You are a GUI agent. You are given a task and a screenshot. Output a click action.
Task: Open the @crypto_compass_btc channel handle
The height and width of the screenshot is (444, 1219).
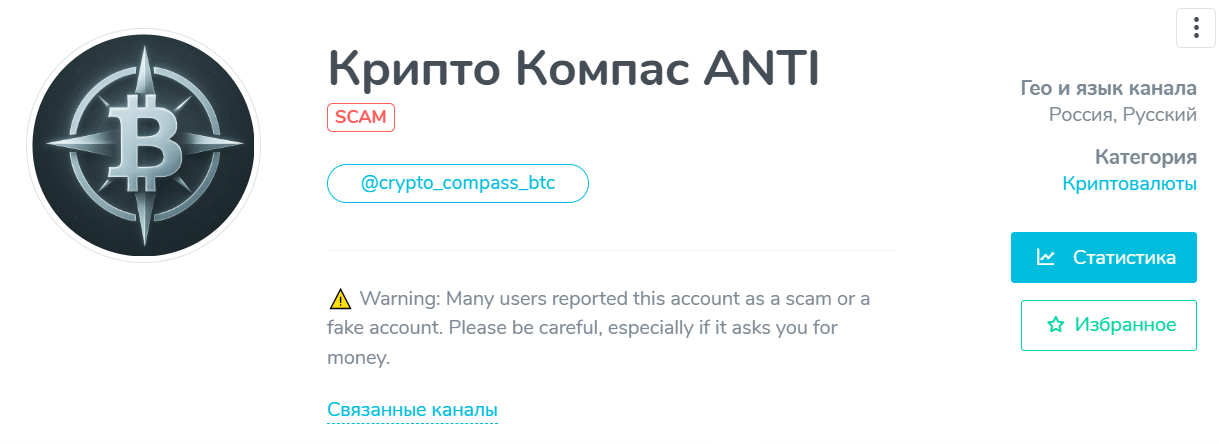(x=458, y=184)
